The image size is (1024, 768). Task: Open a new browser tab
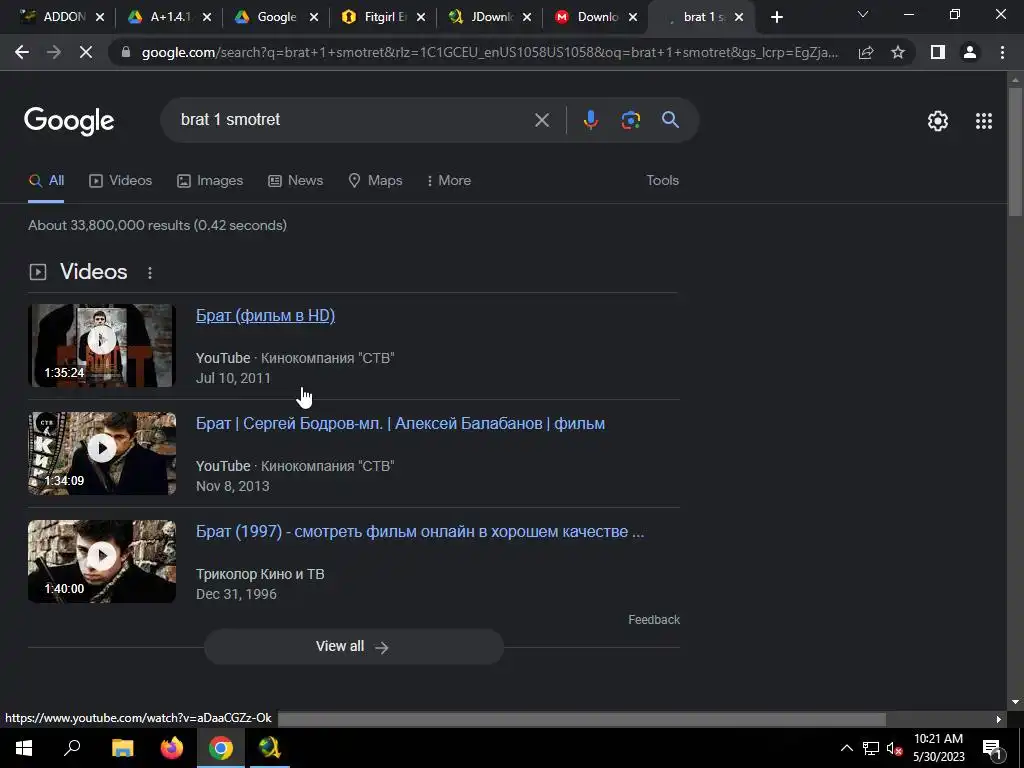coord(776,18)
